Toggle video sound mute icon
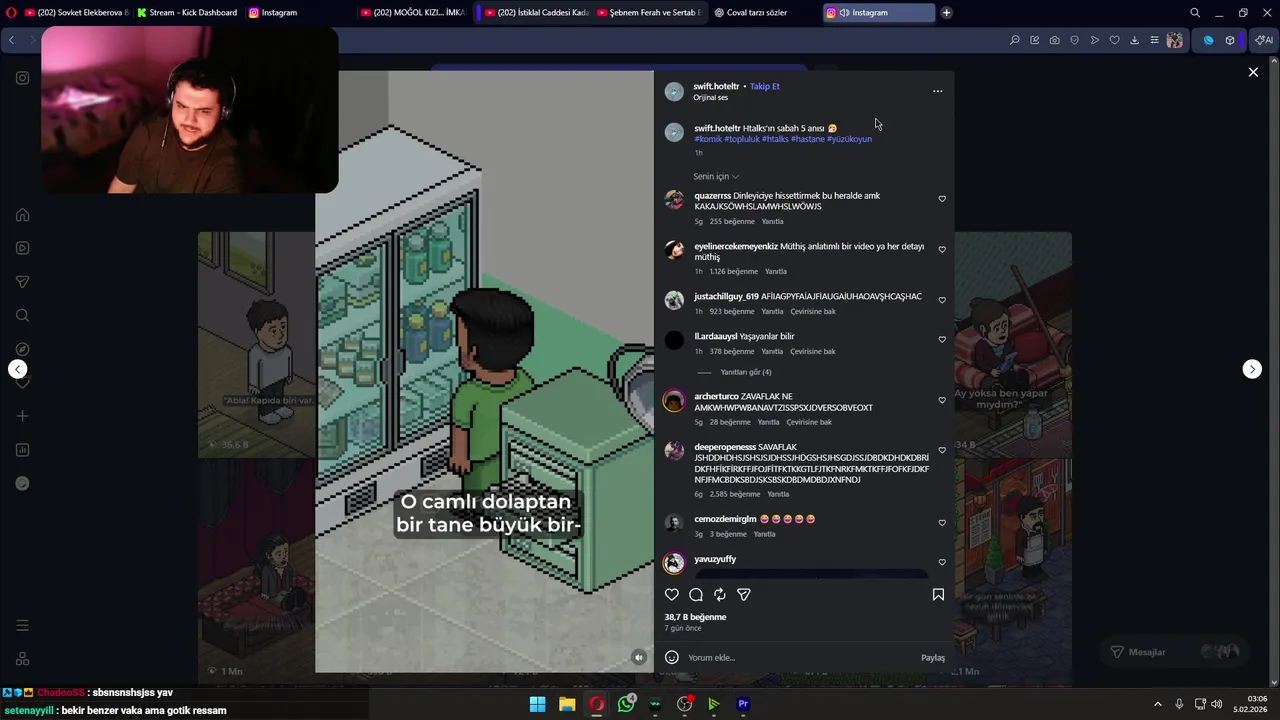Viewport: 1280px width, 720px height. pyautogui.click(x=639, y=657)
